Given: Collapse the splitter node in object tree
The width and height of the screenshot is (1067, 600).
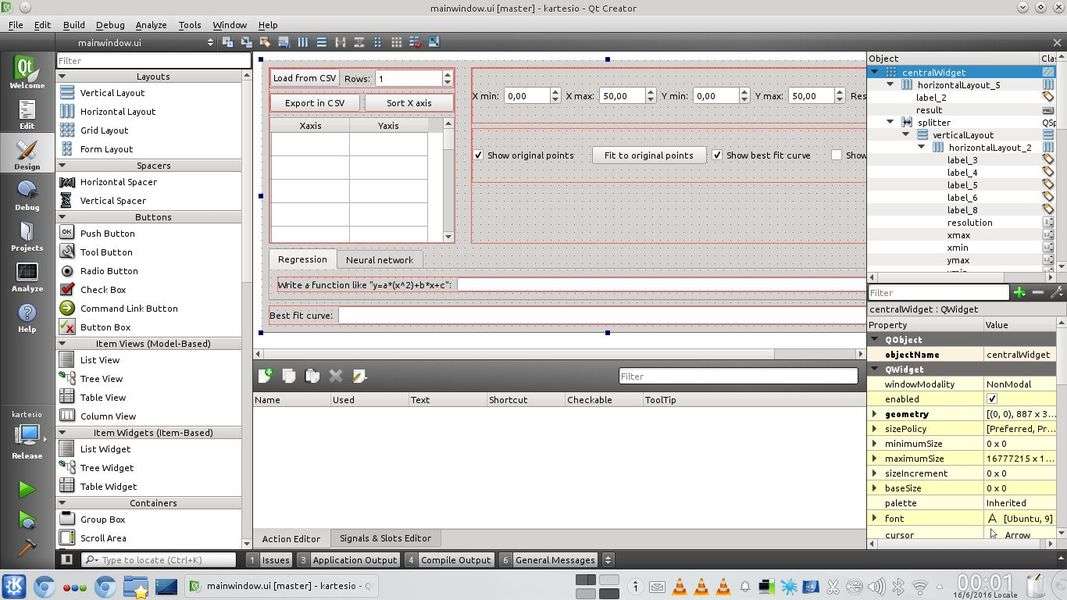Looking at the screenshot, I should pos(890,123).
